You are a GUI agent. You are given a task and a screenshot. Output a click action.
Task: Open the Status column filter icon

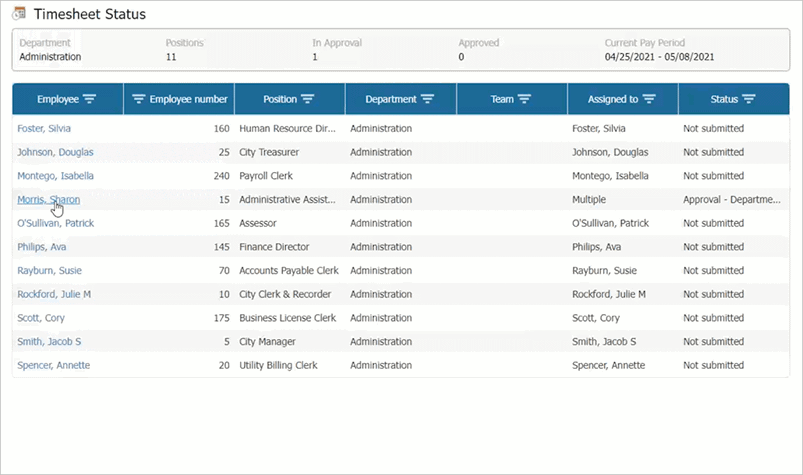(749, 99)
